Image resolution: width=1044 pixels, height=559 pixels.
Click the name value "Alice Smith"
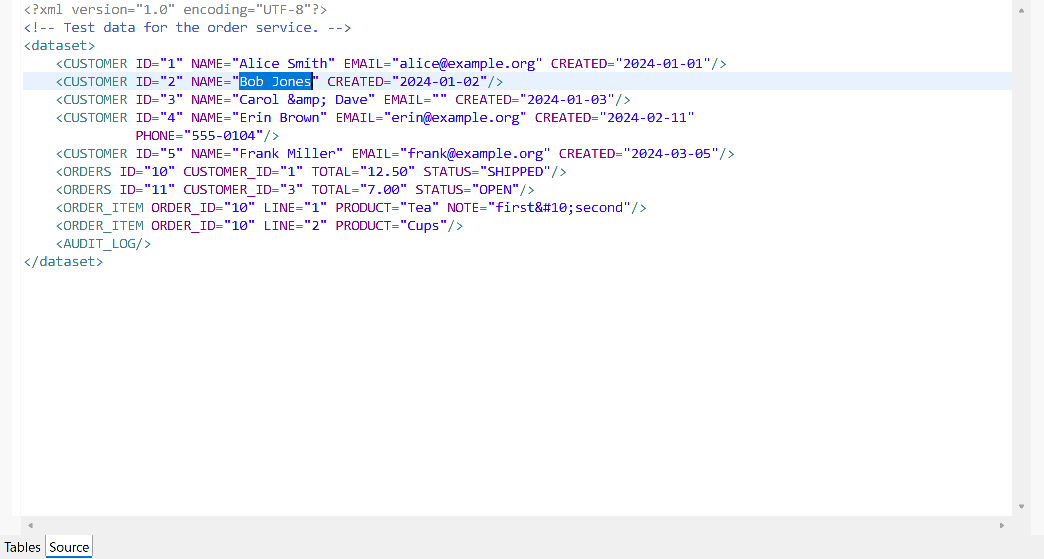click(x=284, y=63)
